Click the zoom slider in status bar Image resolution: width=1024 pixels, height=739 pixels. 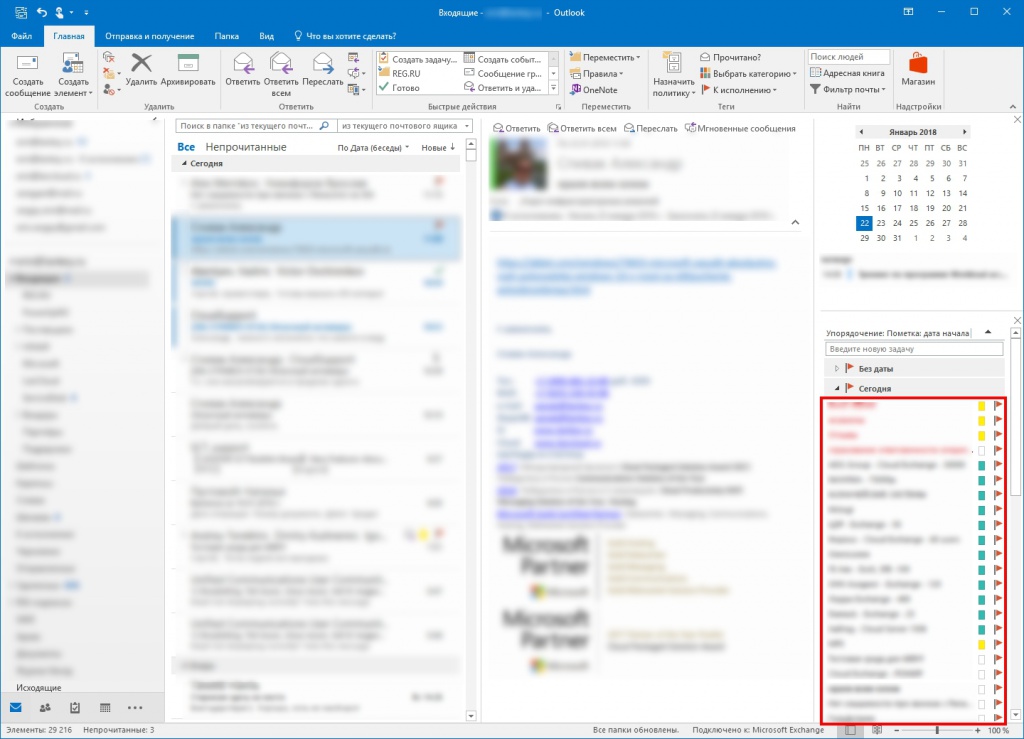point(936,731)
